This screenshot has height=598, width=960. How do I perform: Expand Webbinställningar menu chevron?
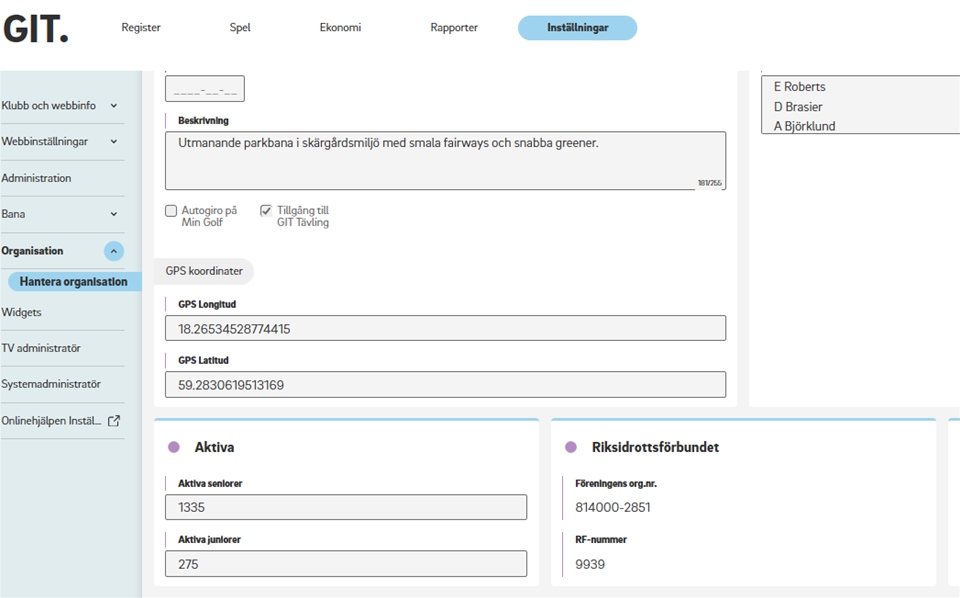pos(114,142)
